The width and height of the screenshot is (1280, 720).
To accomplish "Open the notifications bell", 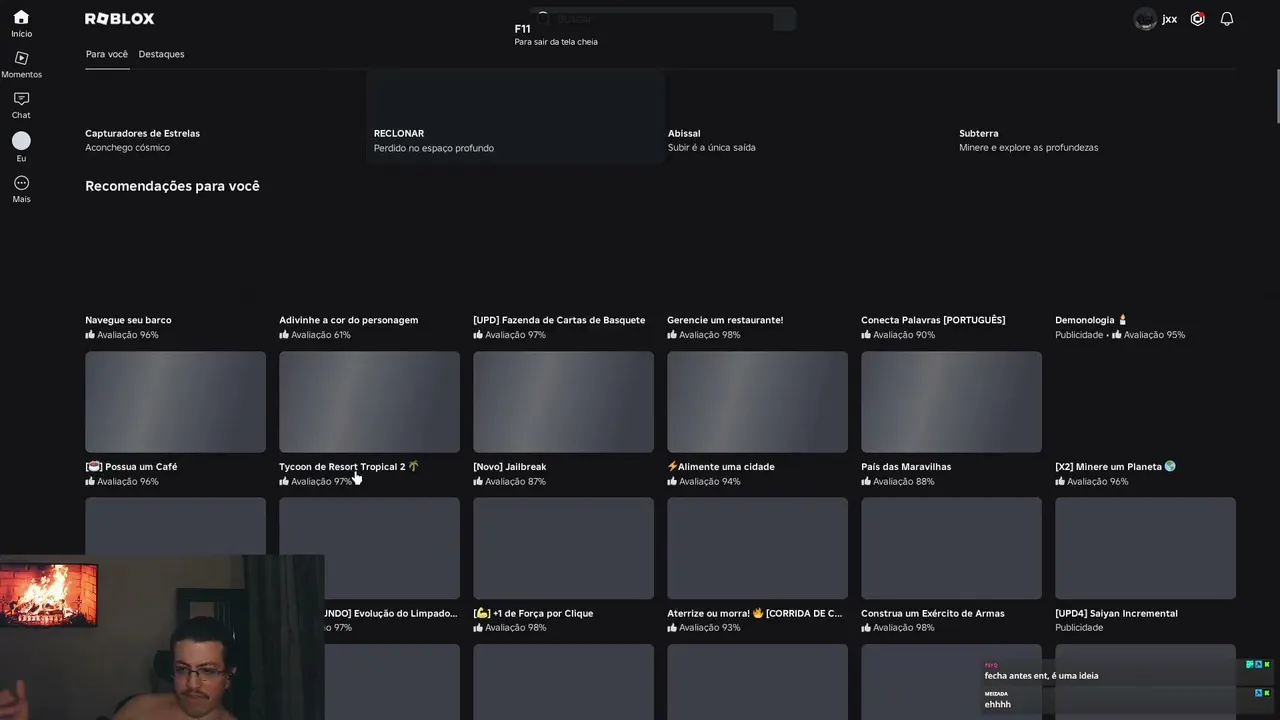I will (x=1227, y=19).
